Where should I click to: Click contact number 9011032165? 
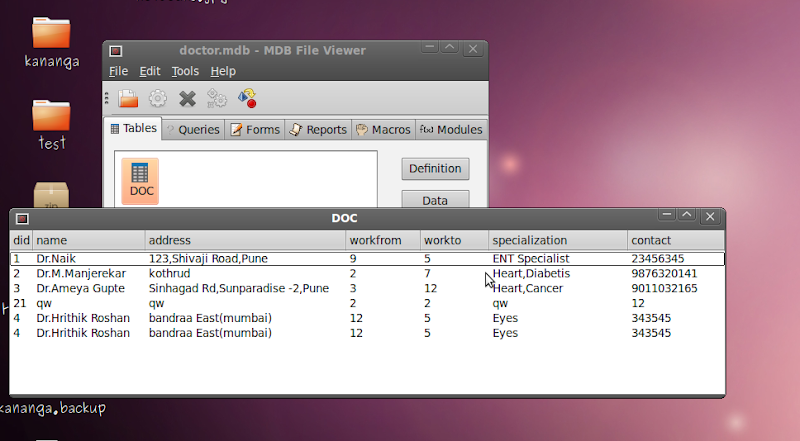(664, 288)
